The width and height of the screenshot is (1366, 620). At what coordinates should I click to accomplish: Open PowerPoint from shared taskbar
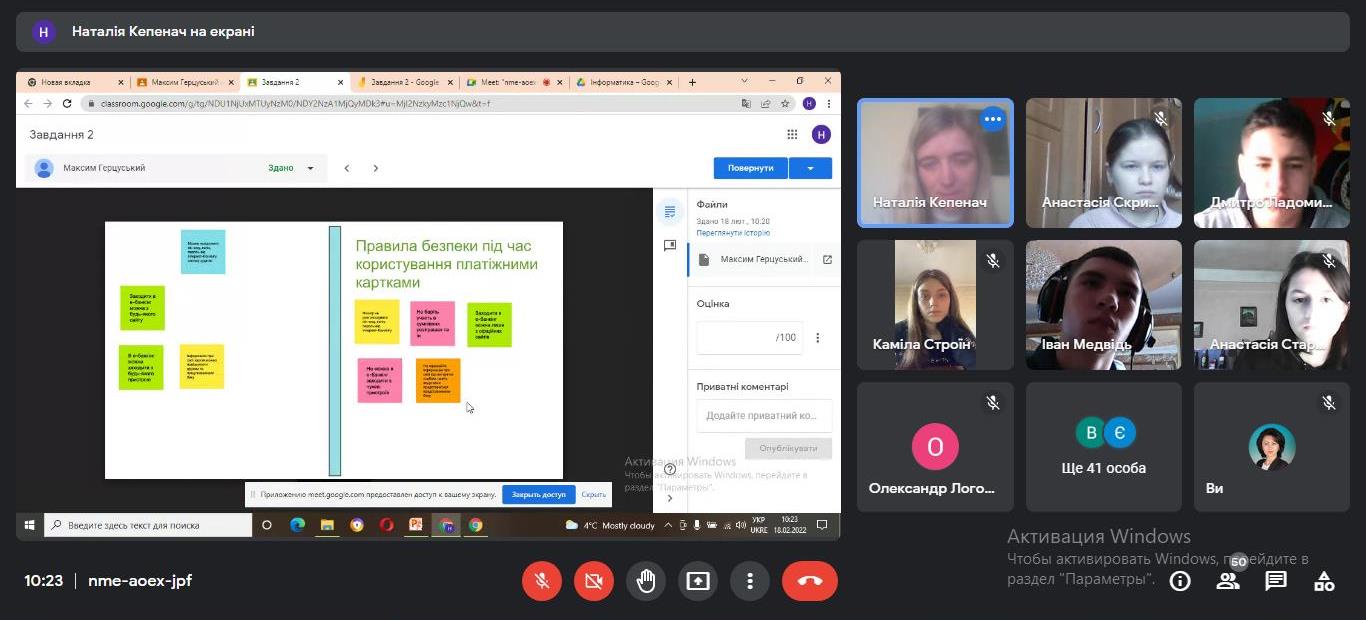pos(416,525)
